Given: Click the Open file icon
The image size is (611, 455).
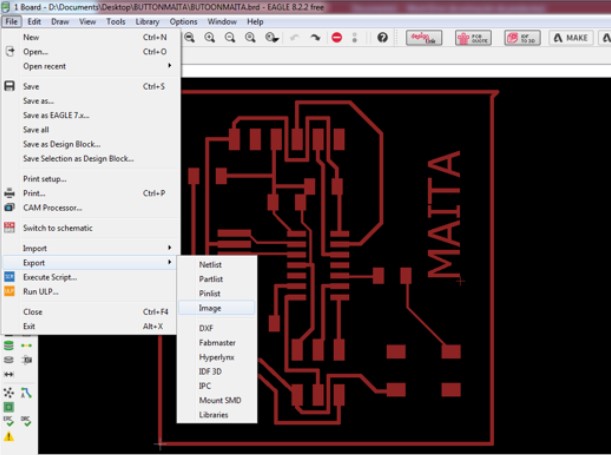Looking at the screenshot, I should pos(9,51).
